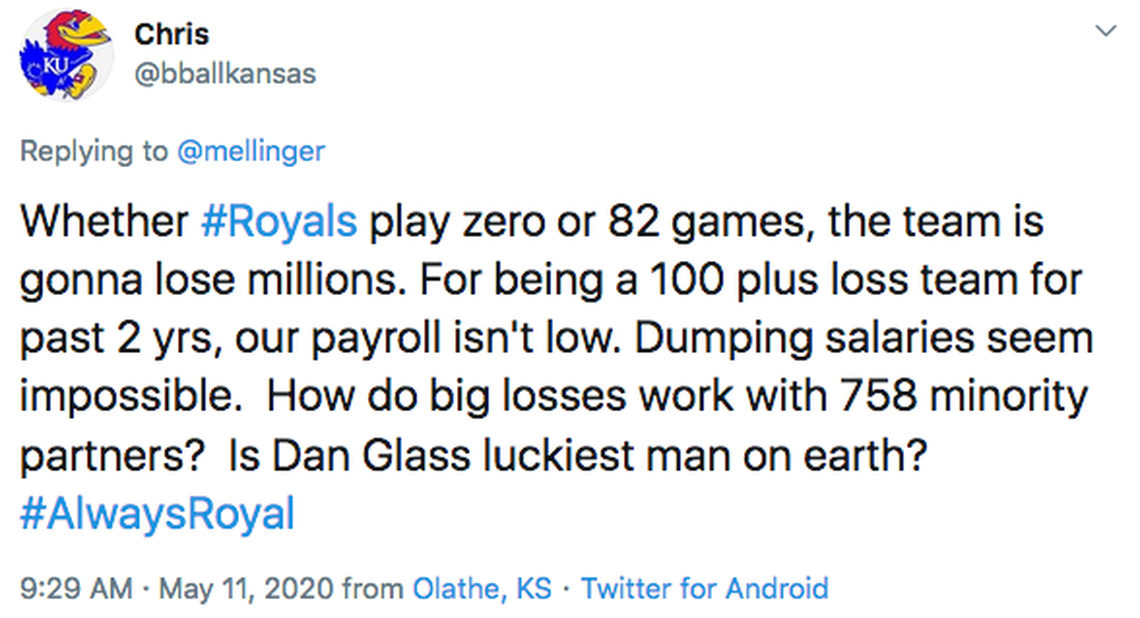Open Chris's profile via display name

pyautogui.click(x=171, y=33)
